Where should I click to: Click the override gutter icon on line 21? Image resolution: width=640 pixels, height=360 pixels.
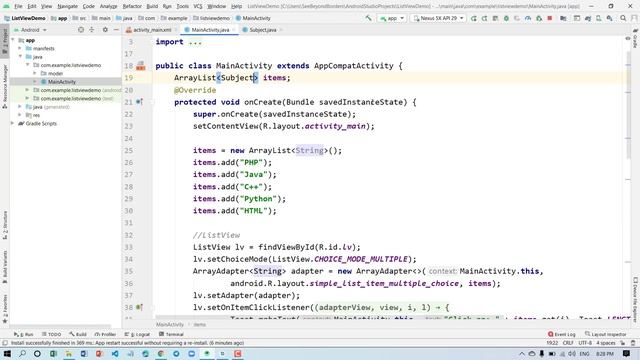pos(139,102)
